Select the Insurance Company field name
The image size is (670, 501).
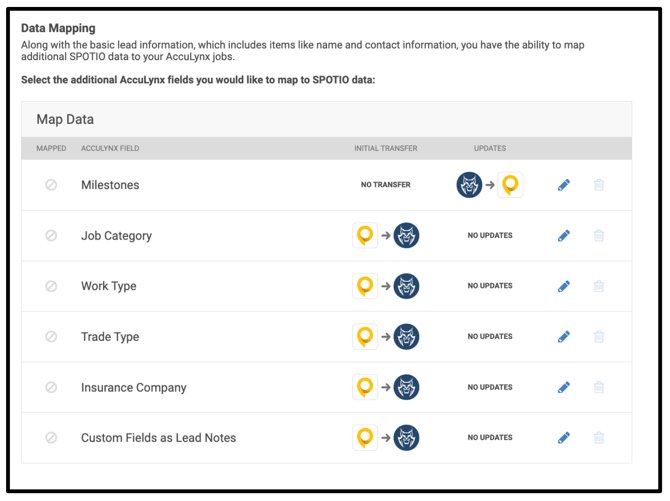(134, 388)
